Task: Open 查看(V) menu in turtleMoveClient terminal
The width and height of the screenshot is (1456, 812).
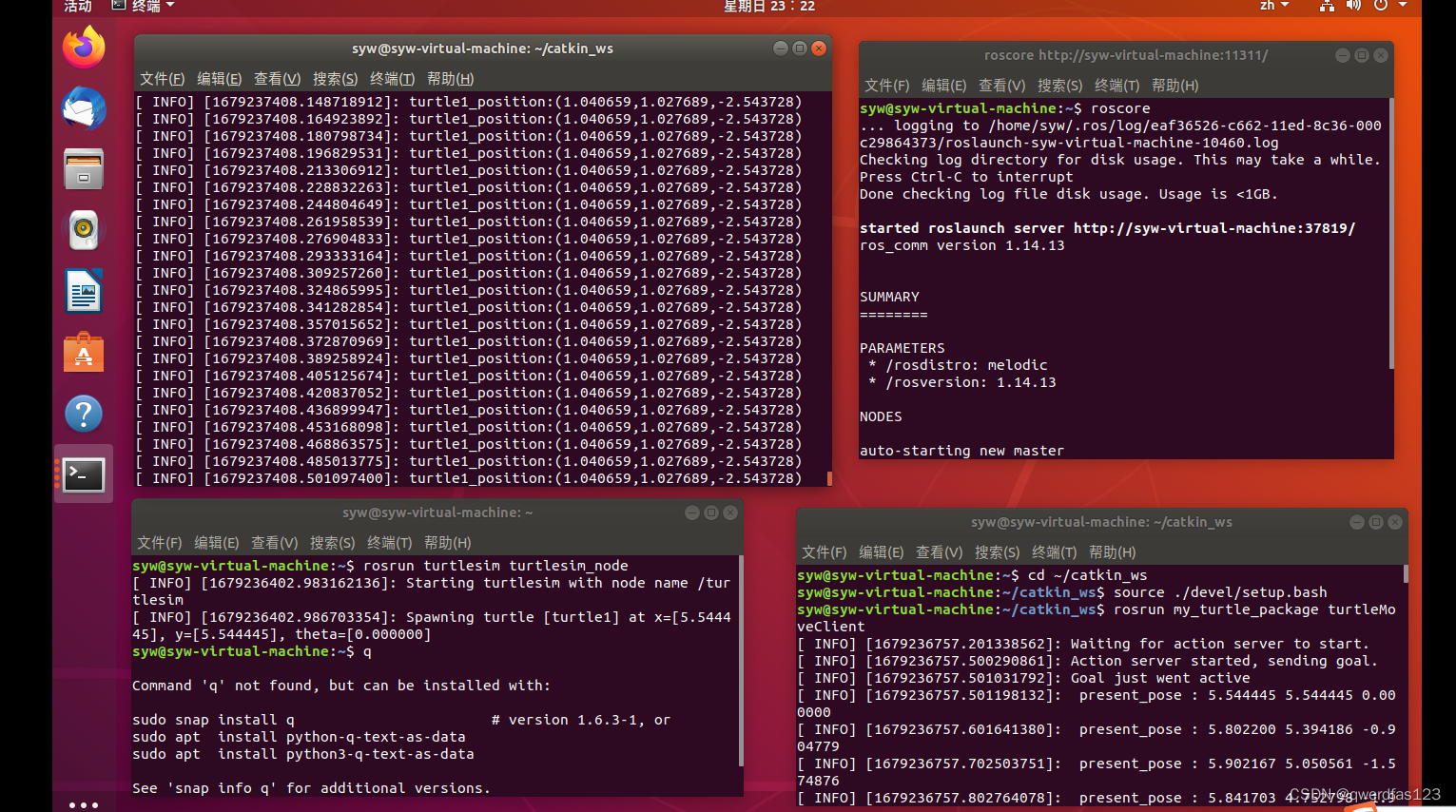Action: point(939,552)
